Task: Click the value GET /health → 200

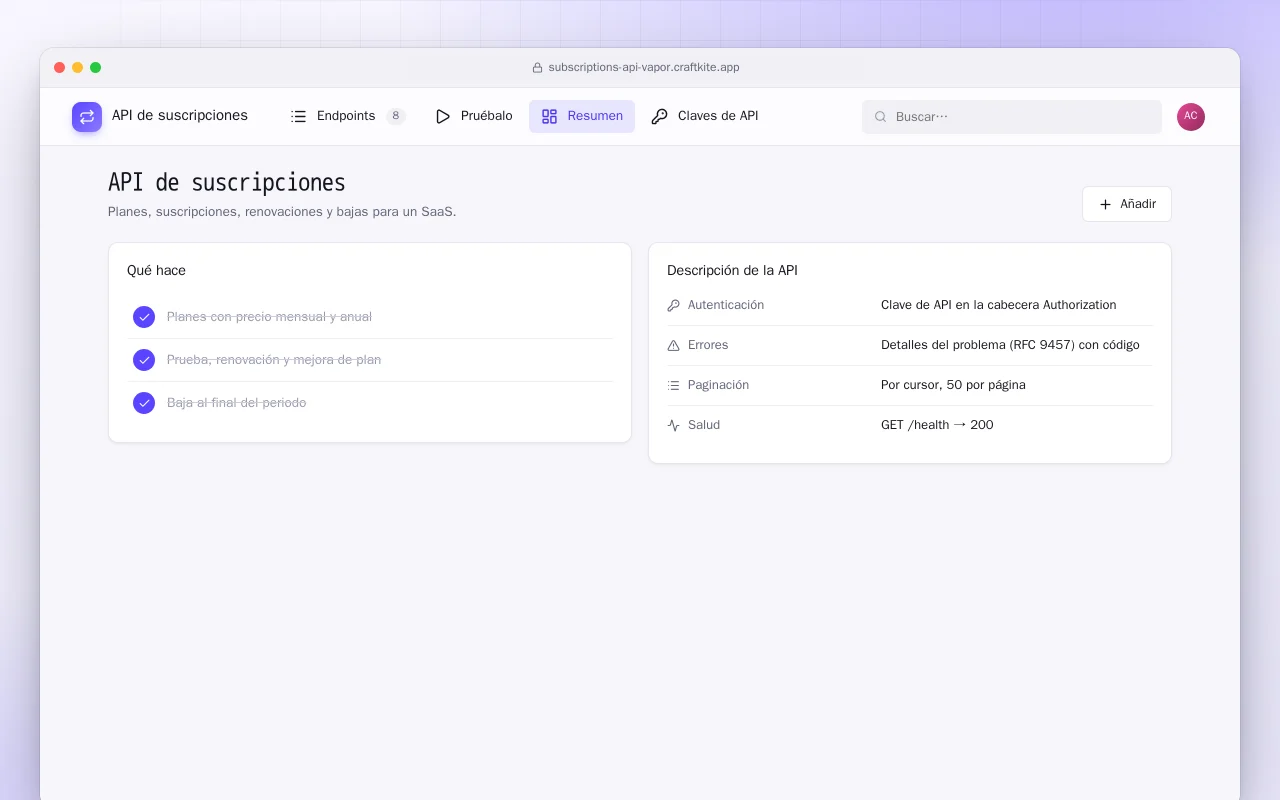Action: click(x=937, y=425)
